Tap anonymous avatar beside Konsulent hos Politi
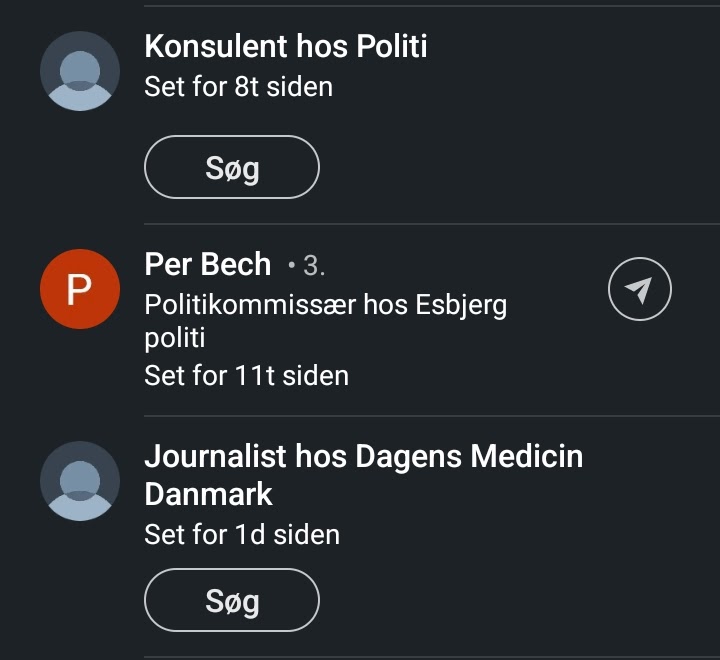This screenshot has height=660, width=720. [80, 71]
